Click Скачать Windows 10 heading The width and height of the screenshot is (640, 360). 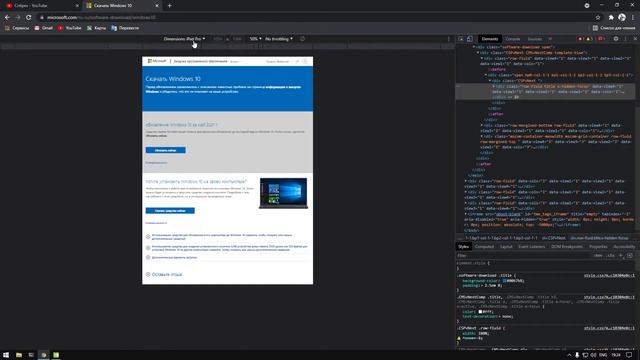point(173,79)
